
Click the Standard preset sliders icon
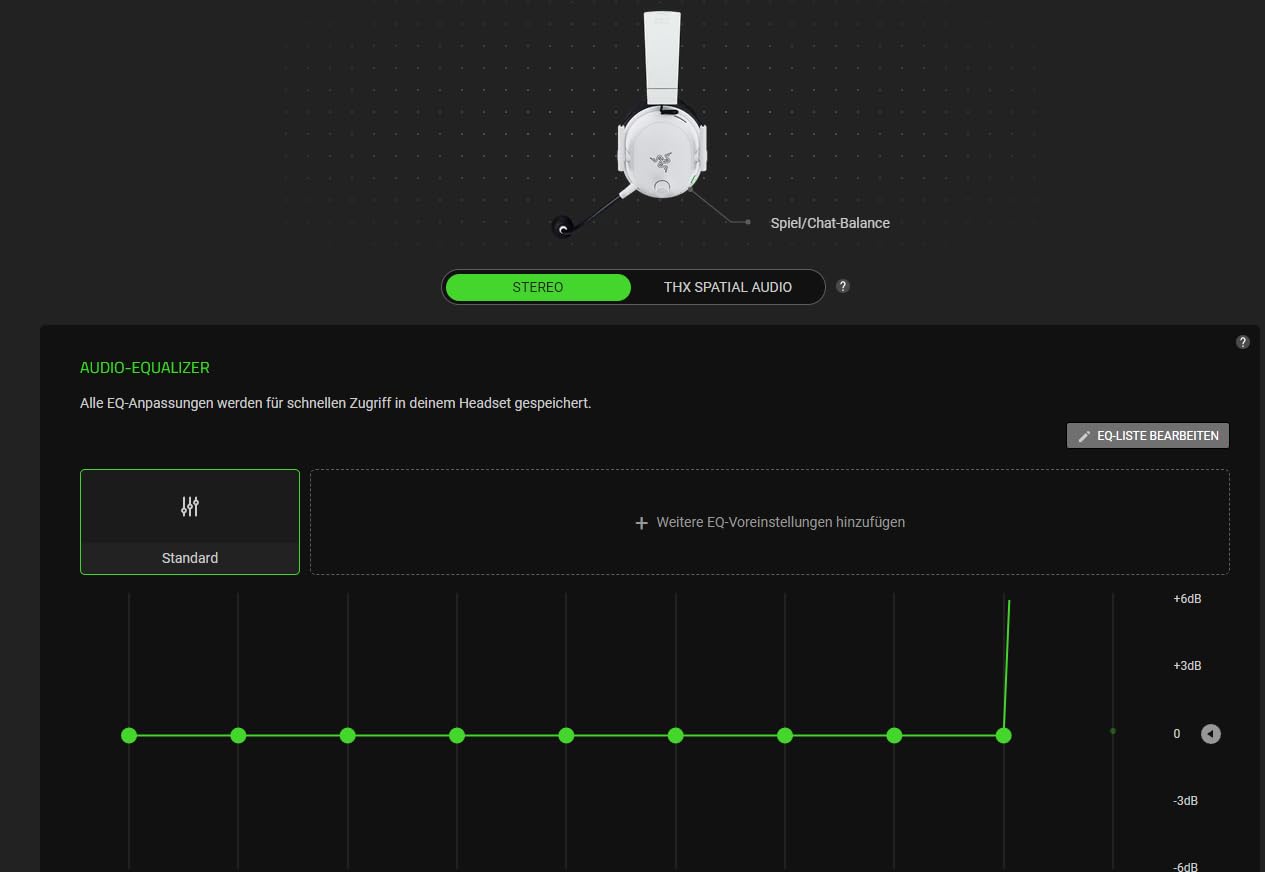tap(190, 506)
